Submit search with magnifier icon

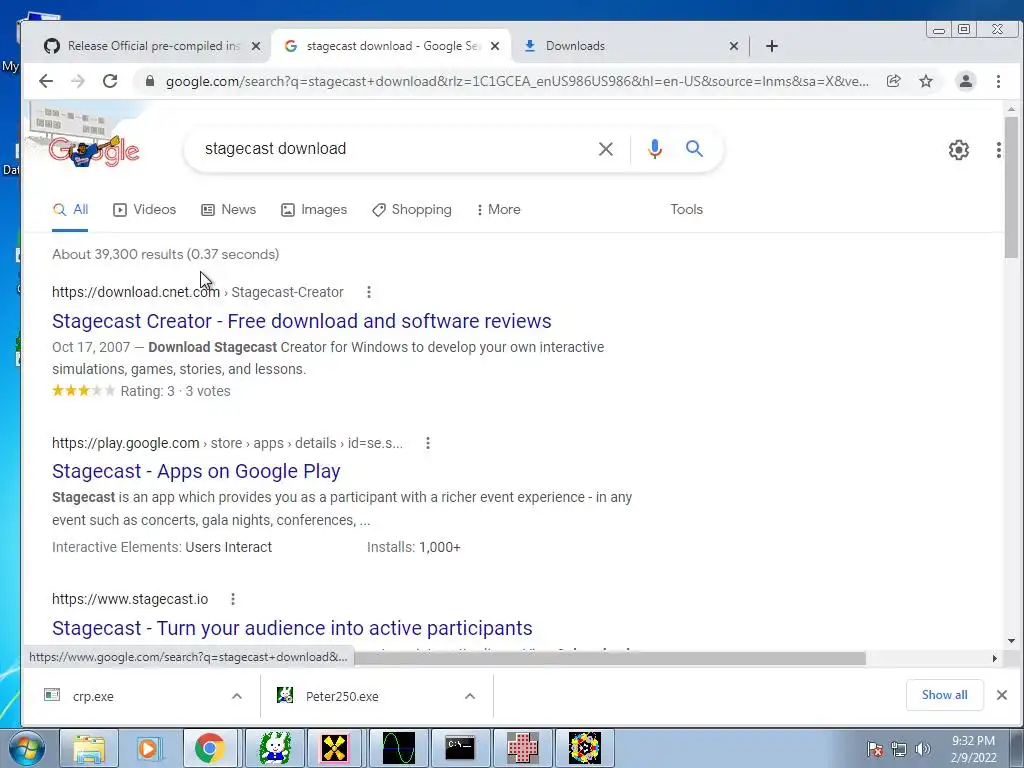(694, 149)
